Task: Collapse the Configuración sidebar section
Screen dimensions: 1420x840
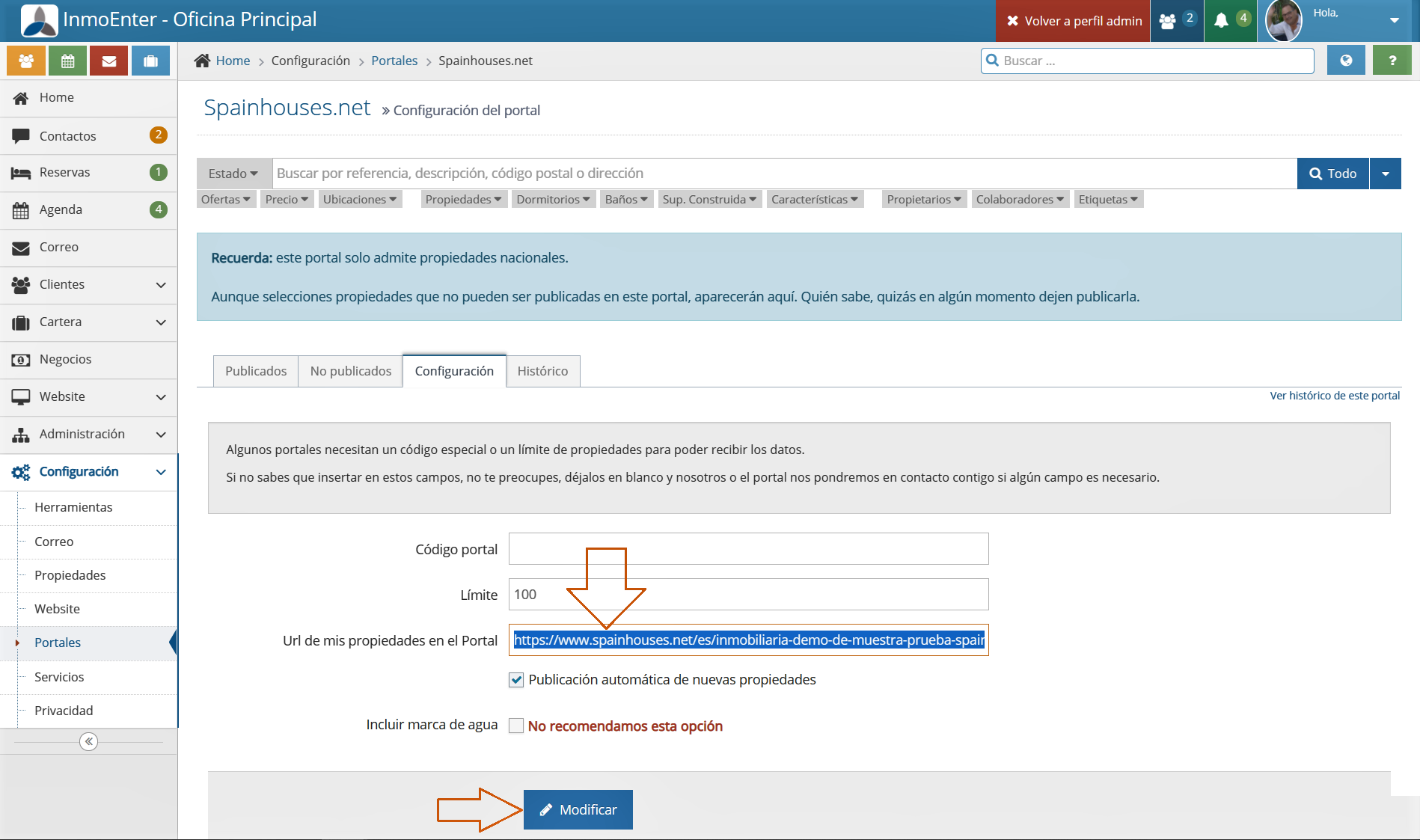Action: click(89, 472)
